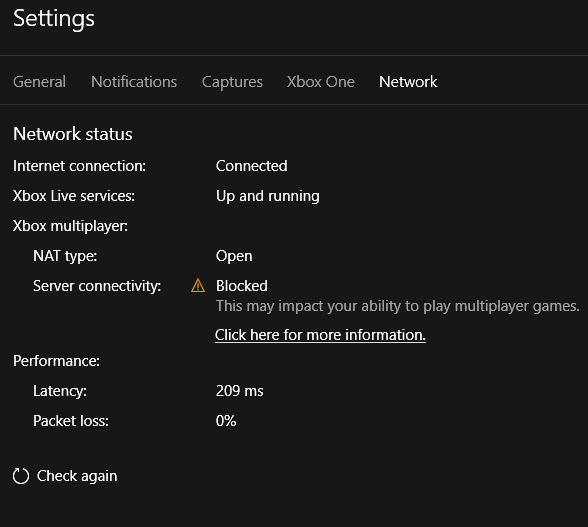Click the Network status heading
The image size is (588, 527).
tap(73, 134)
